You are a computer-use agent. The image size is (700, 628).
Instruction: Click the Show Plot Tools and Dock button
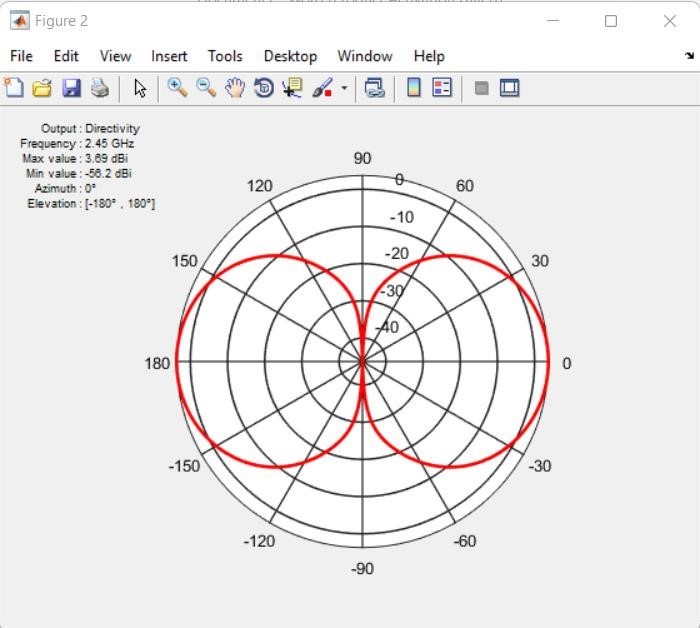click(510, 88)
